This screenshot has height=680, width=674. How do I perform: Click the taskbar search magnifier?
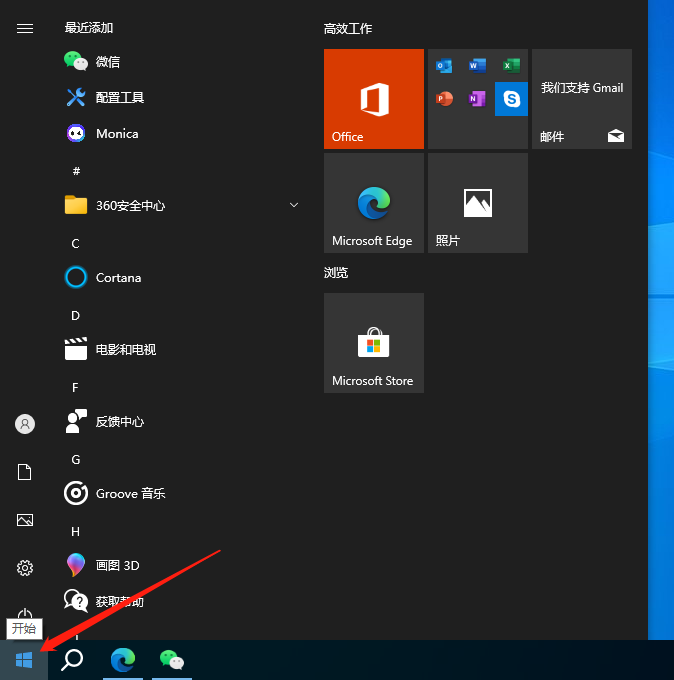72,660
